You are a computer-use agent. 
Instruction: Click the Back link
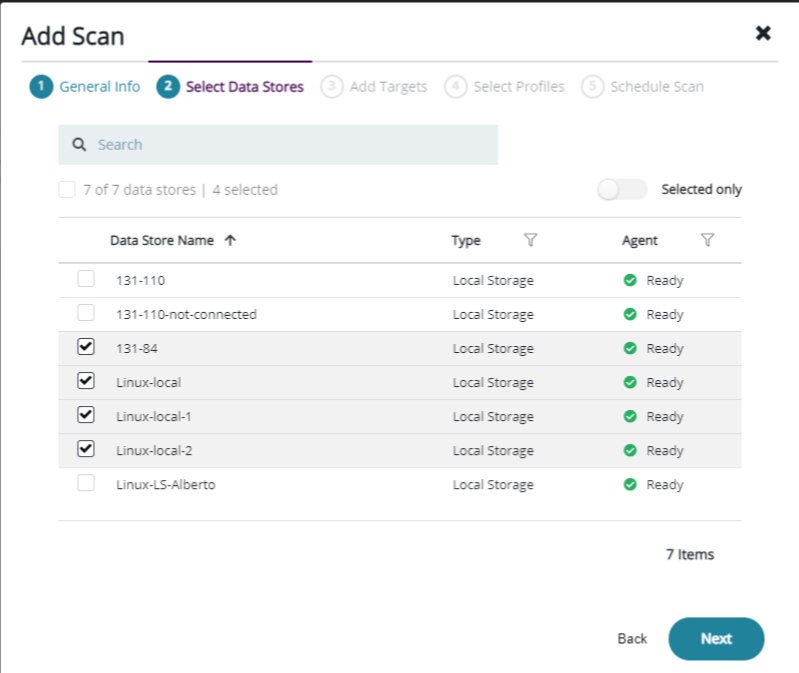click(632, 639)
